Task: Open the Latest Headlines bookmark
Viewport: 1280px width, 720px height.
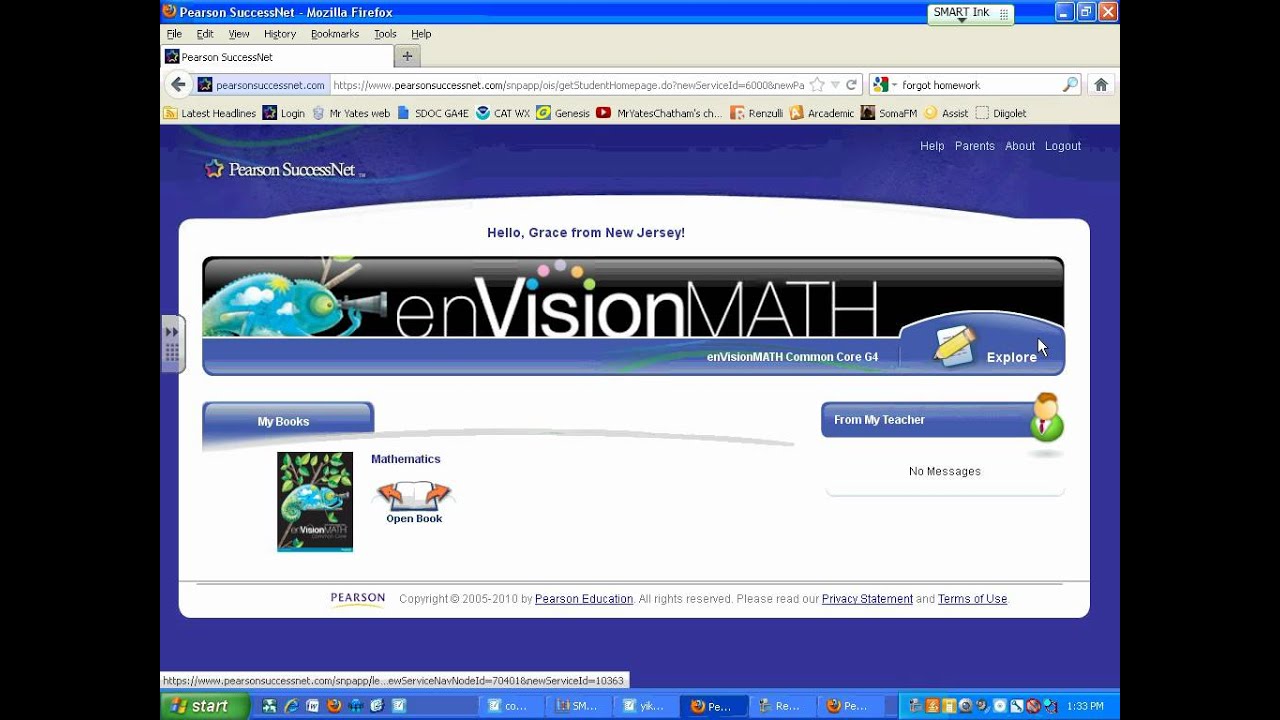Action: [210, 113]
